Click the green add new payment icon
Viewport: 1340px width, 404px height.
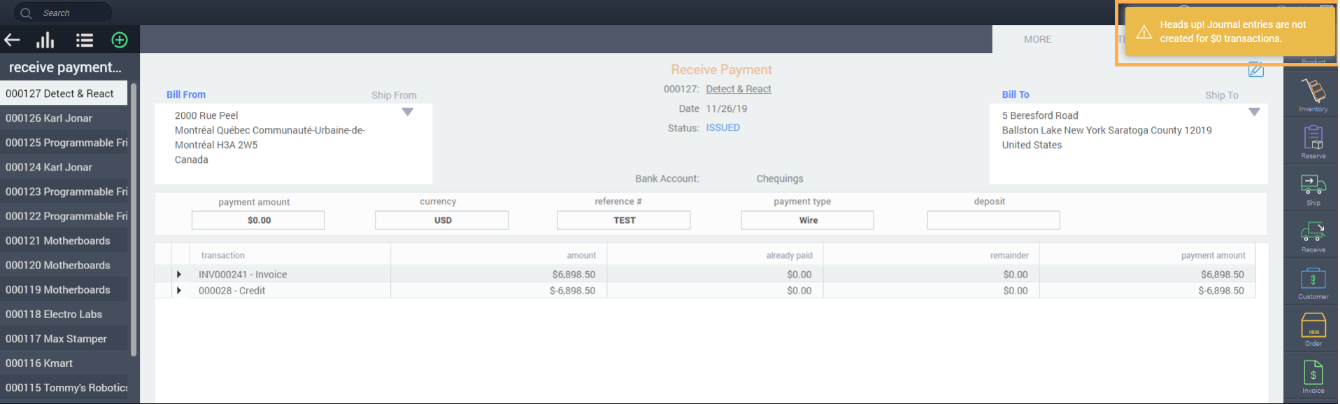pos(119,40)
